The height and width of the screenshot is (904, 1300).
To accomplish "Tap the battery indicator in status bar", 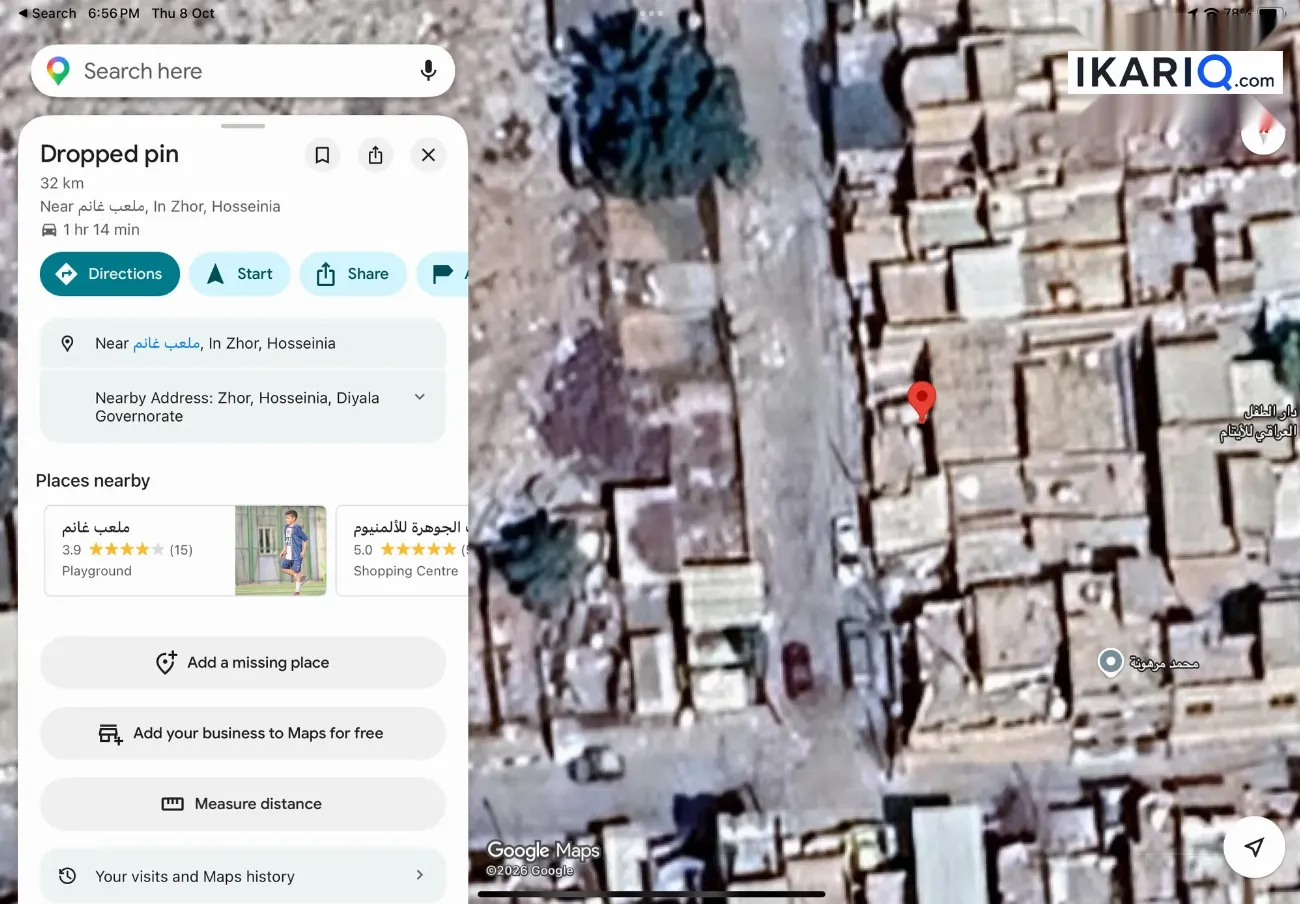I will 1271,14.
